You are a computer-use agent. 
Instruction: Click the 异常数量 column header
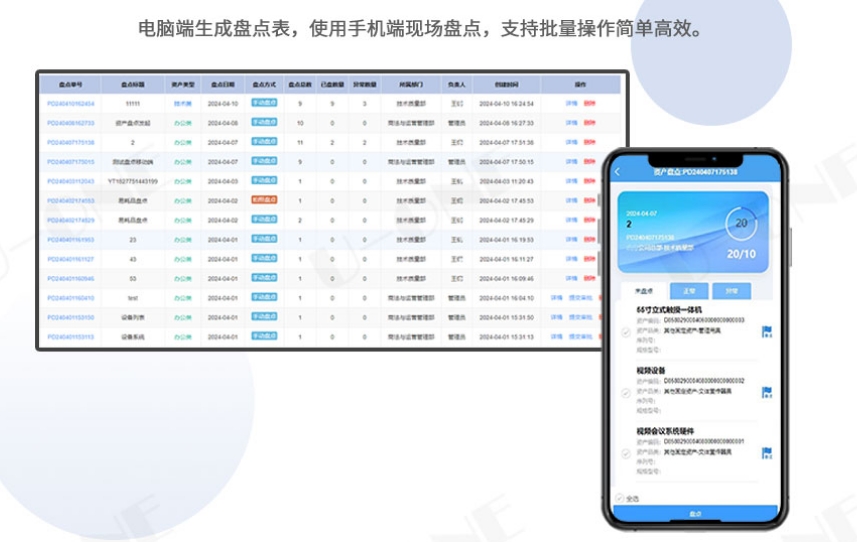coord(364,85)
